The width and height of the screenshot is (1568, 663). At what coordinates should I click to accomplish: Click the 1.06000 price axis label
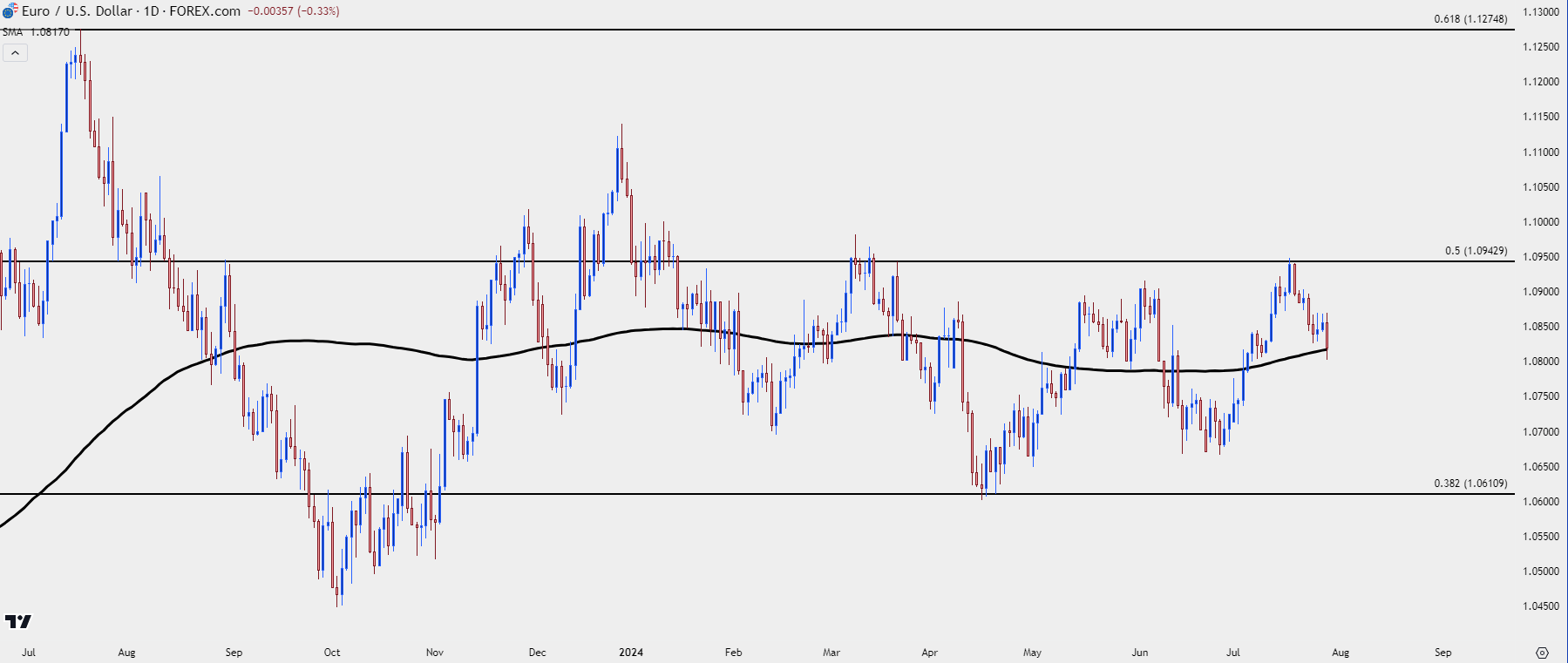point(1540,502)
